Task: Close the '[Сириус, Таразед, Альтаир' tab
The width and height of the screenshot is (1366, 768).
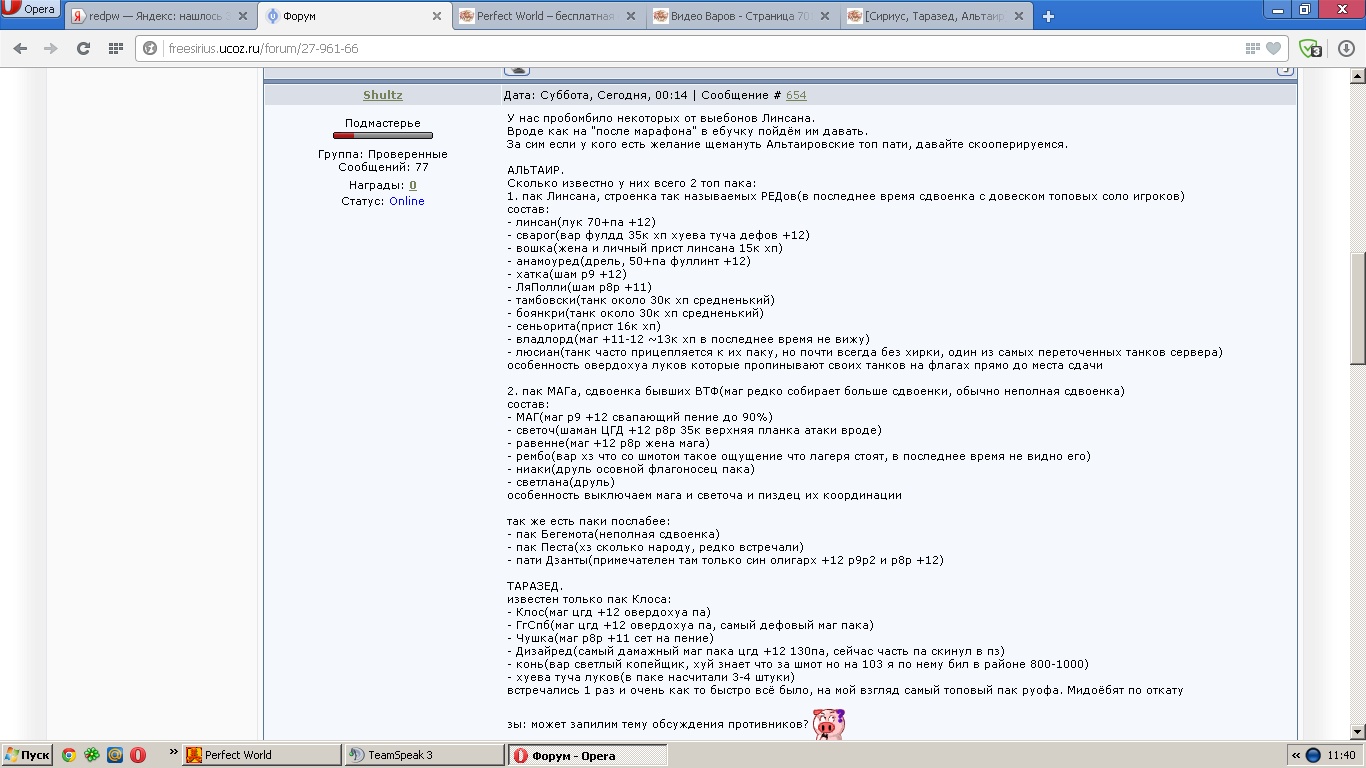Action: pos(1019,16)
